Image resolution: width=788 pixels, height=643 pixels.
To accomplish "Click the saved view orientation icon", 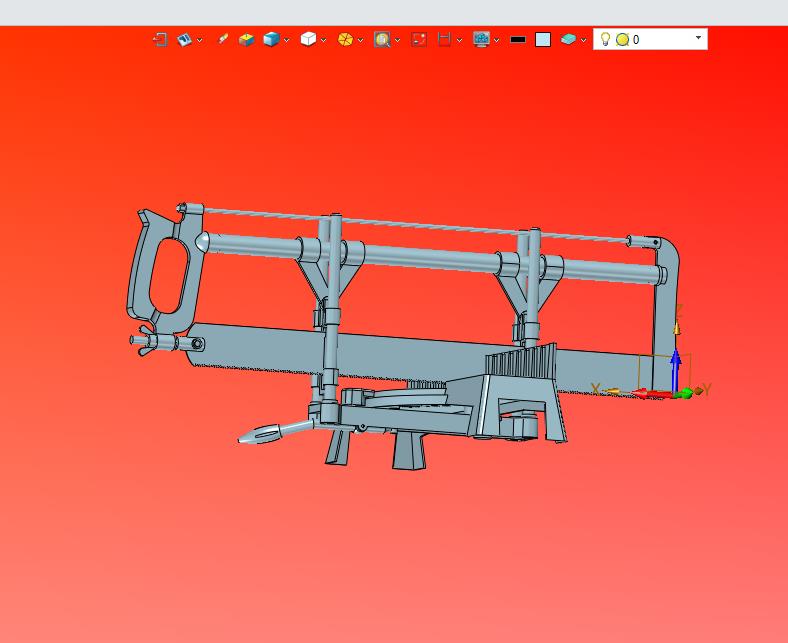I will pos(184,39).
